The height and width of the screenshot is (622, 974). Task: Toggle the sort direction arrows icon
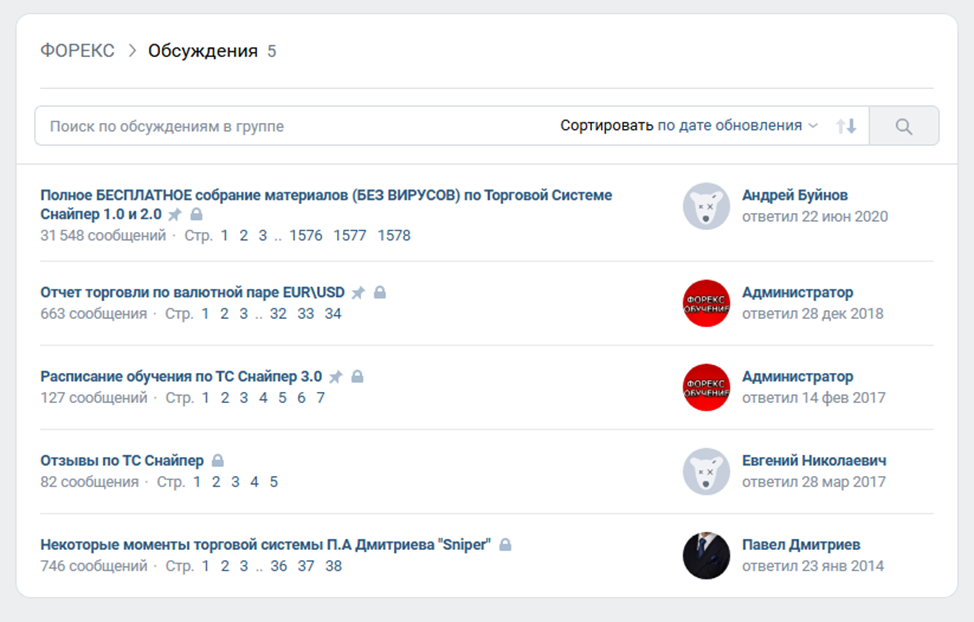846,126
